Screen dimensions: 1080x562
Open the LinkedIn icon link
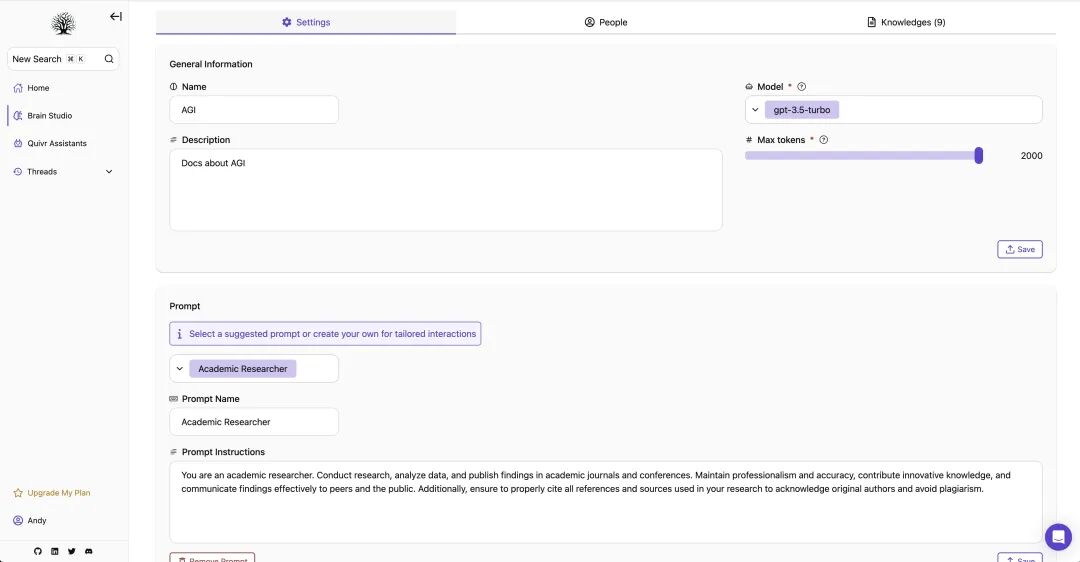pyautogui.click(x=54, y=551)
